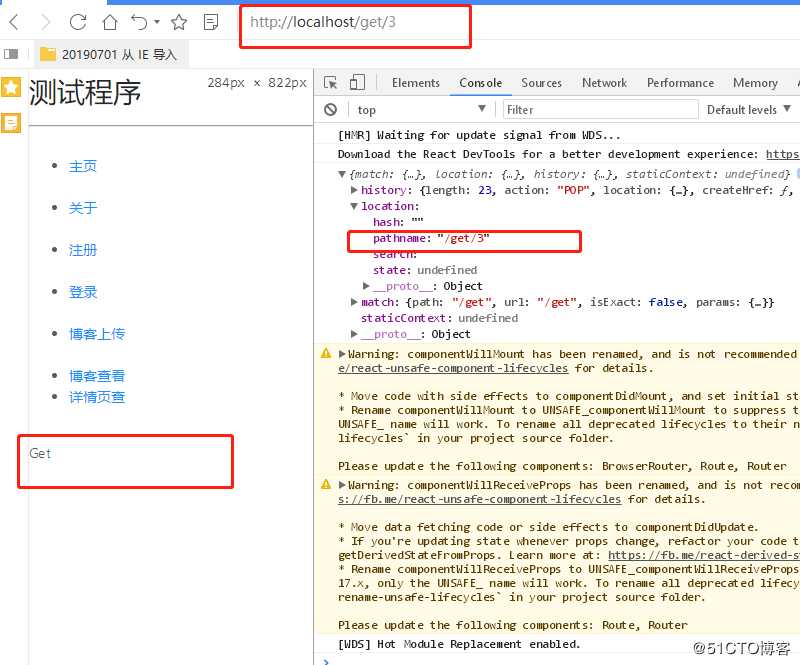
Task: Go to browser home page icon
Action: tap(110, 22)
